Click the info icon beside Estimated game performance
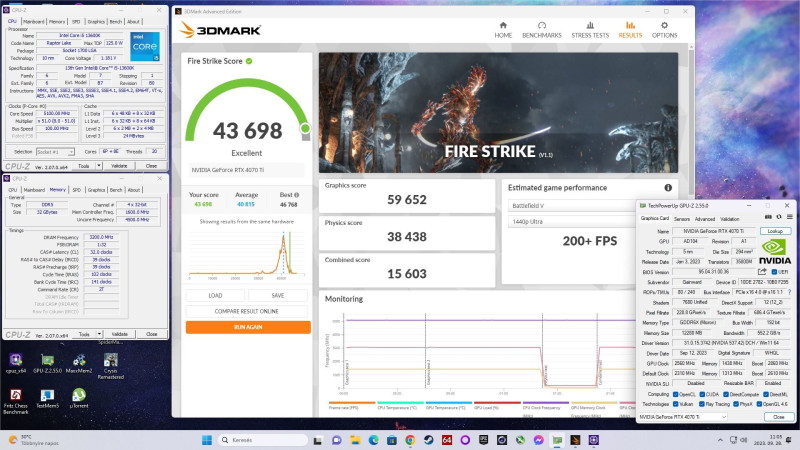 point(668,188)
